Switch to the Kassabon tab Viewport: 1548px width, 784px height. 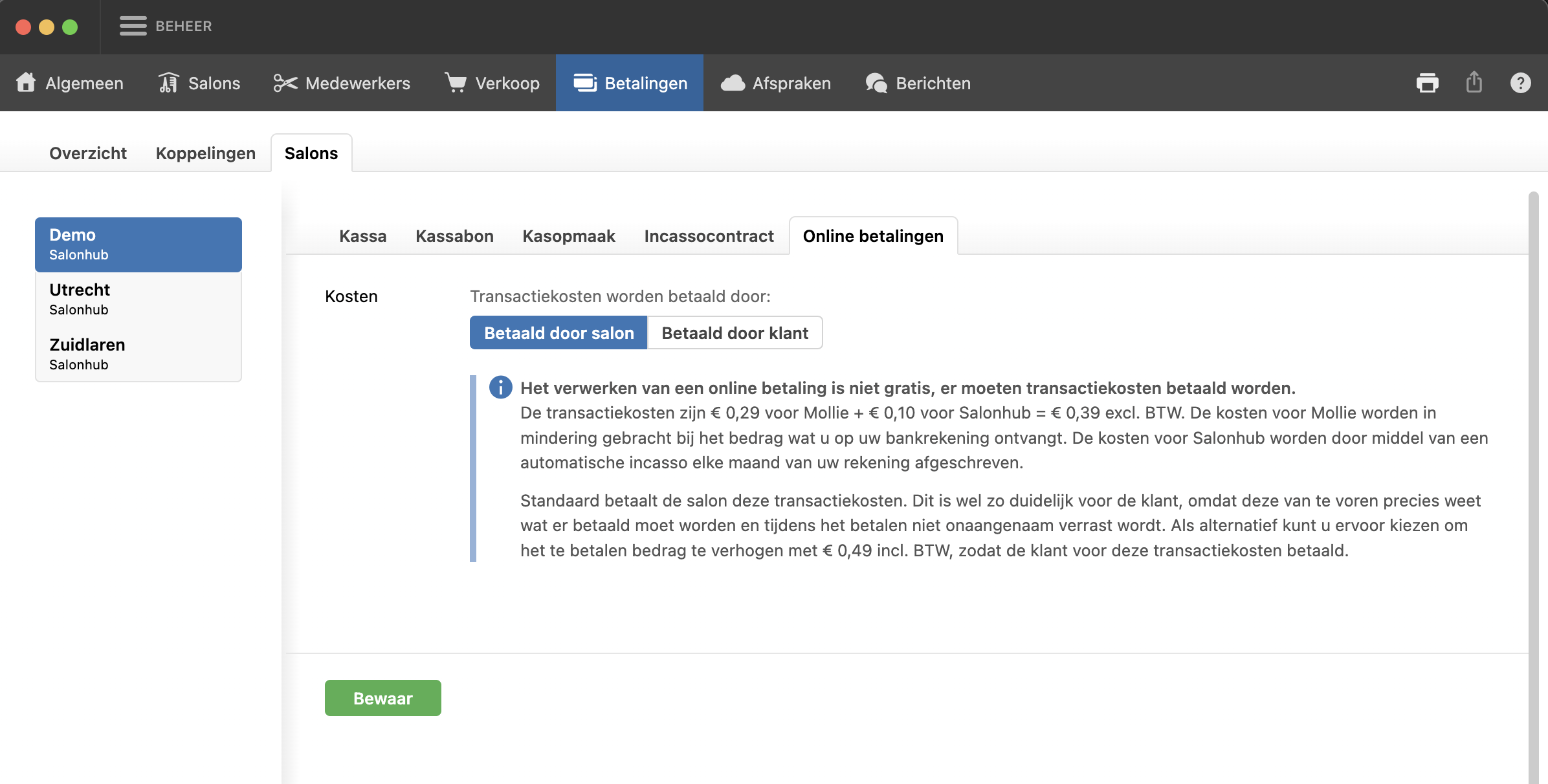(x=454, y=236)
